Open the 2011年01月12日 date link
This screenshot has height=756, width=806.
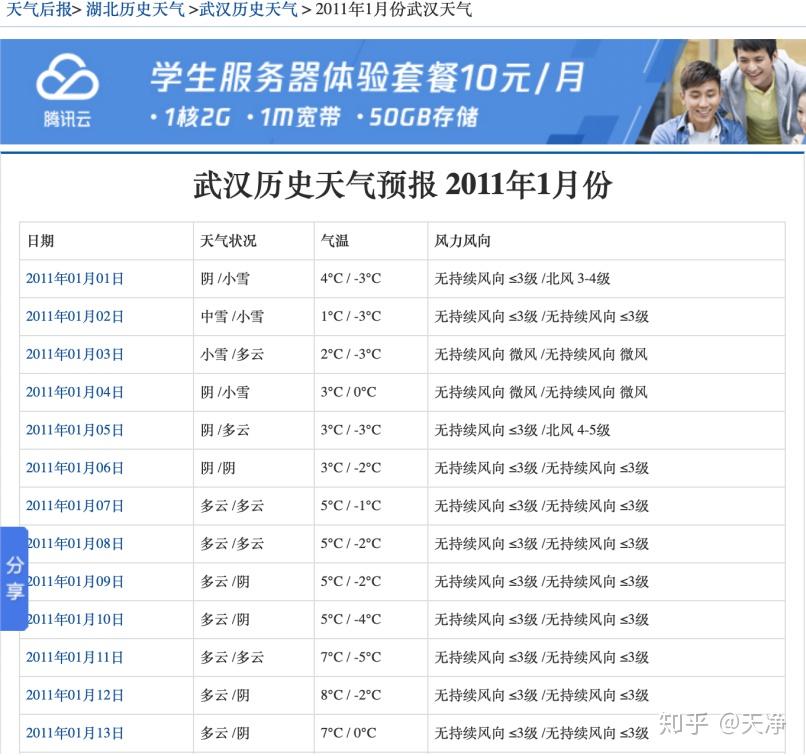[x=75, y=695]
